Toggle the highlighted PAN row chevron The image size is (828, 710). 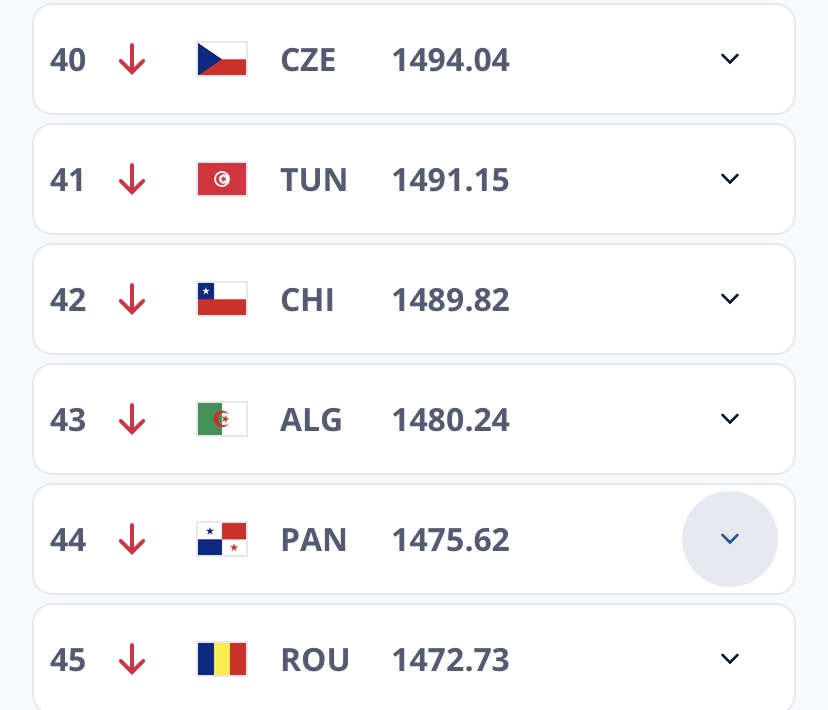pyautogui.click(x=730, y=539)
